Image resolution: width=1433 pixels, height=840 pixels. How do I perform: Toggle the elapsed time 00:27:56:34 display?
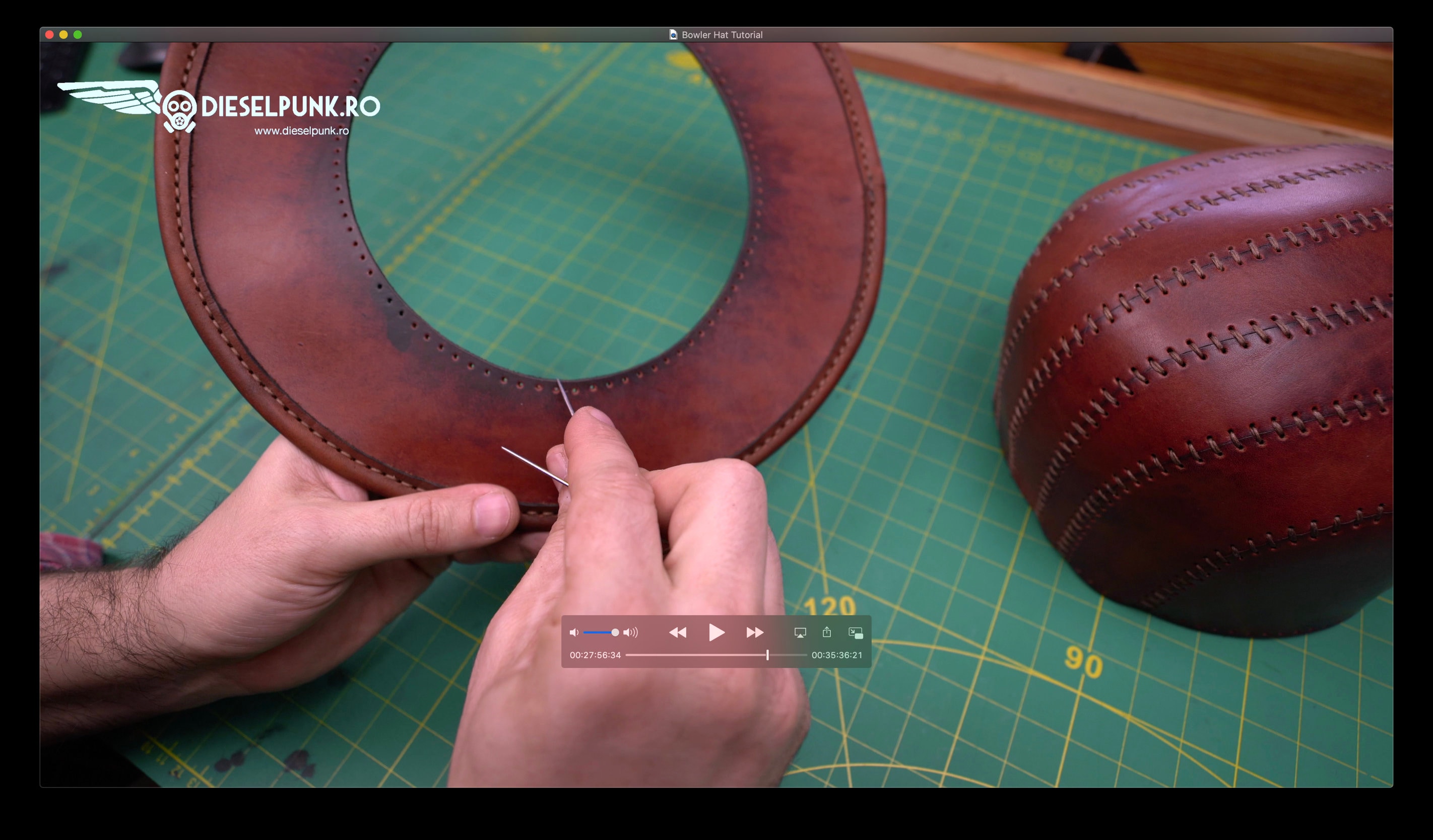point(596,655)
